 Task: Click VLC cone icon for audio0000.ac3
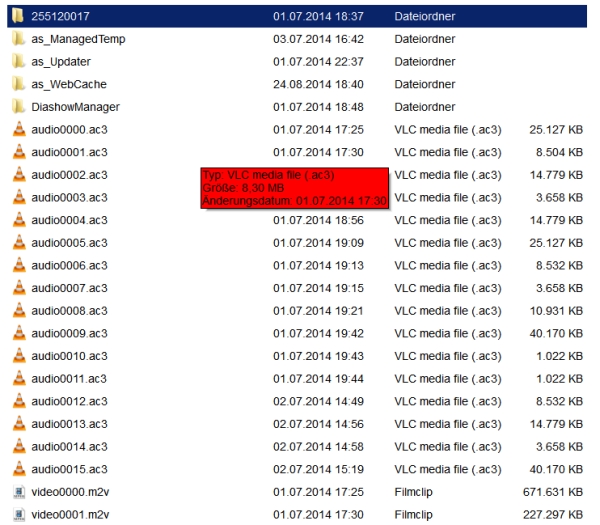(17, 130)
